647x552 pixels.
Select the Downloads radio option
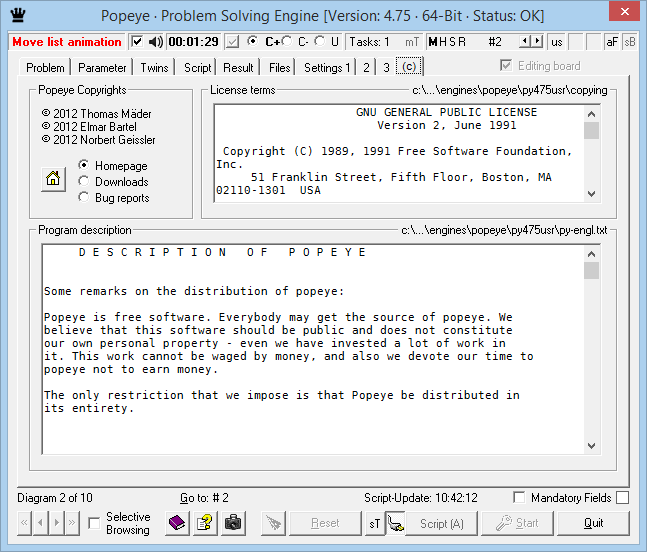pos(84,181)
